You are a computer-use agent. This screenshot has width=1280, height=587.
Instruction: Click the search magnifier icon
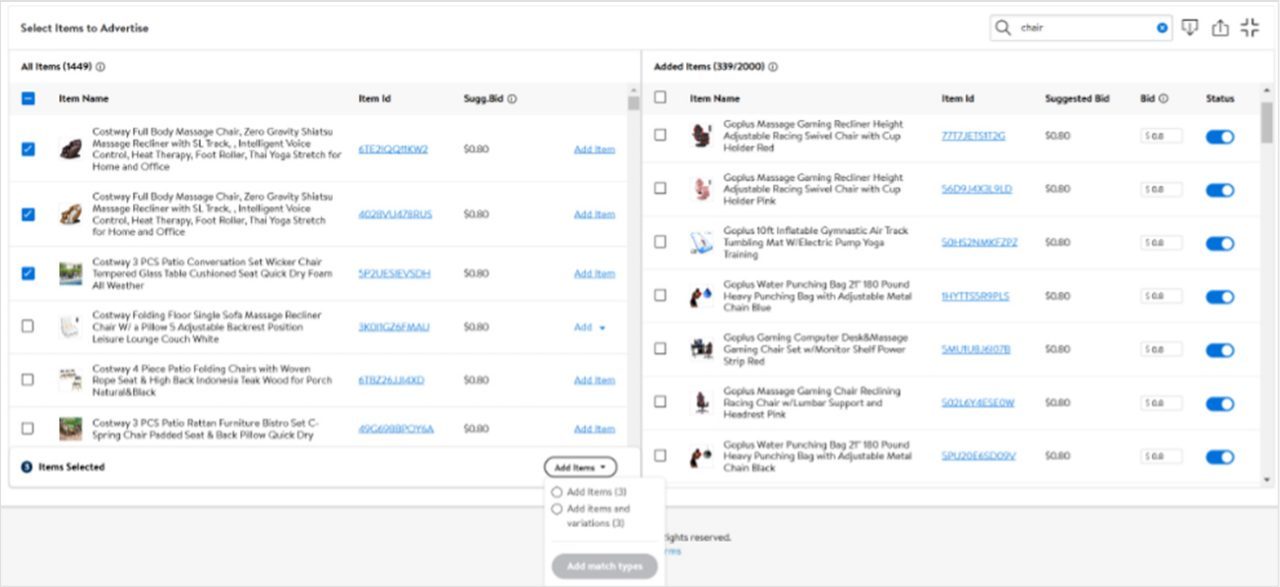click(1003, 27)
